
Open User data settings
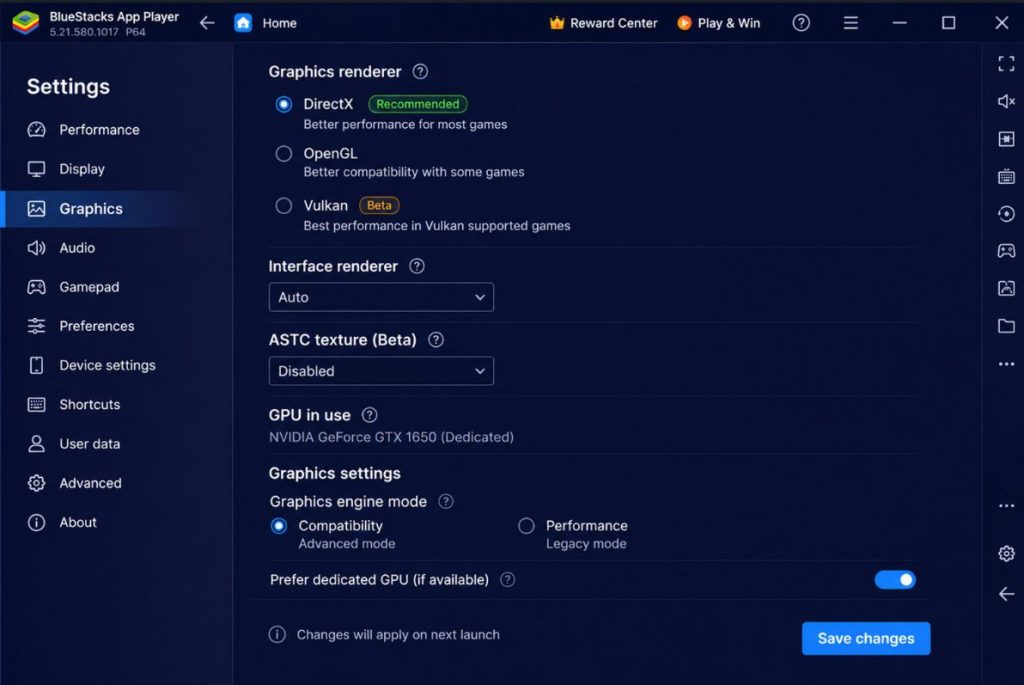click(x=117, y=444)
